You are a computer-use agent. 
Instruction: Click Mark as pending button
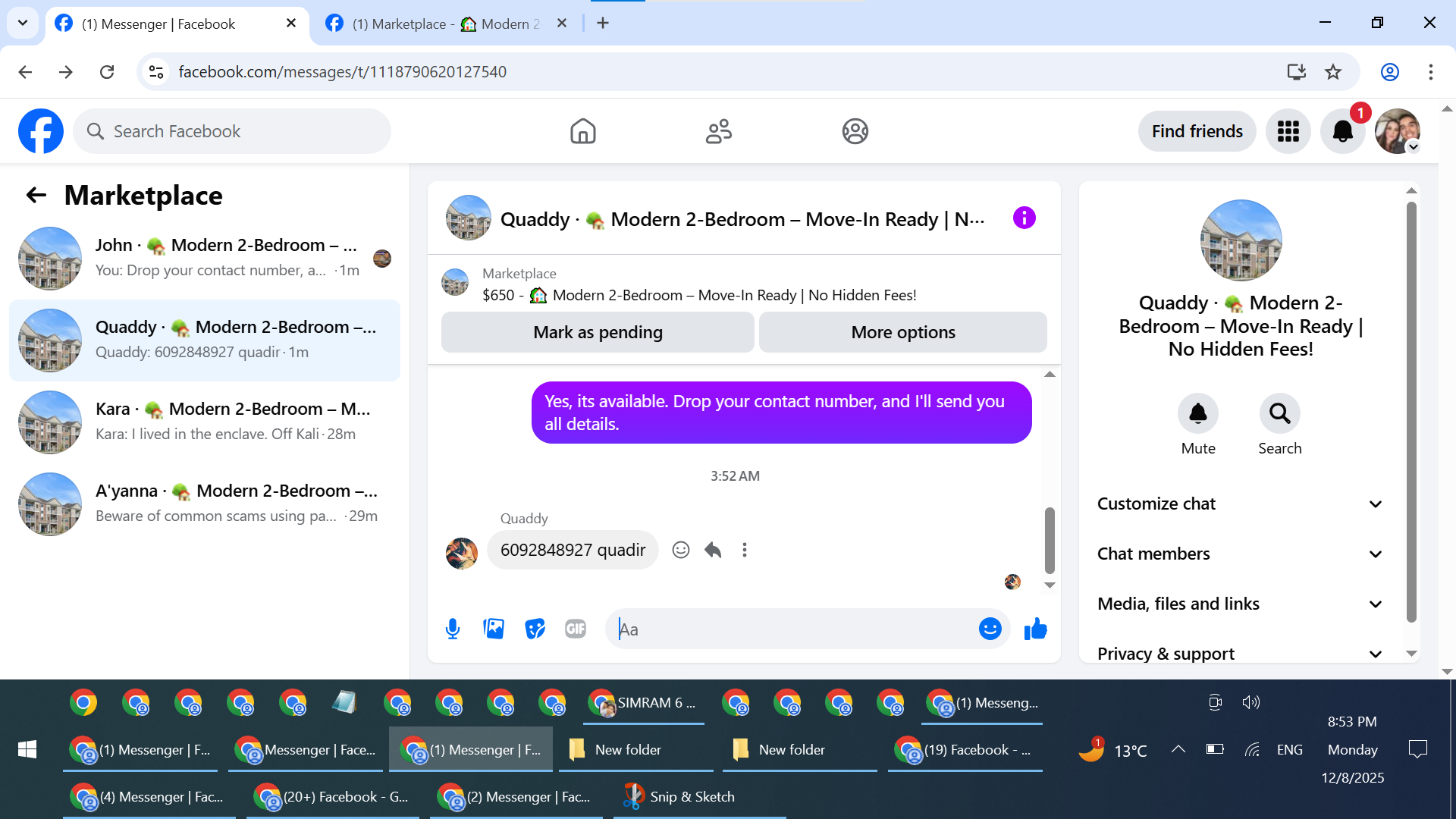tap(598, 332)
